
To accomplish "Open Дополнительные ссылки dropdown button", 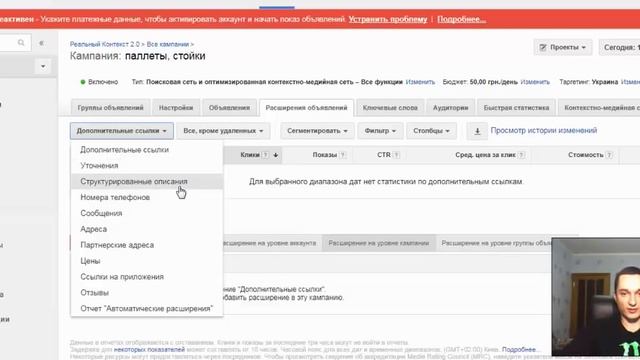I will 122,131.
